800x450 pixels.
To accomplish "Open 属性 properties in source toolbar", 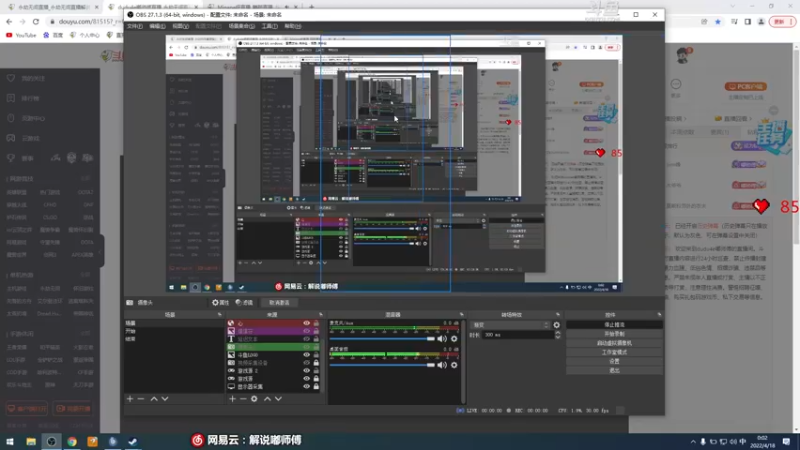I will tap(220, 303).
